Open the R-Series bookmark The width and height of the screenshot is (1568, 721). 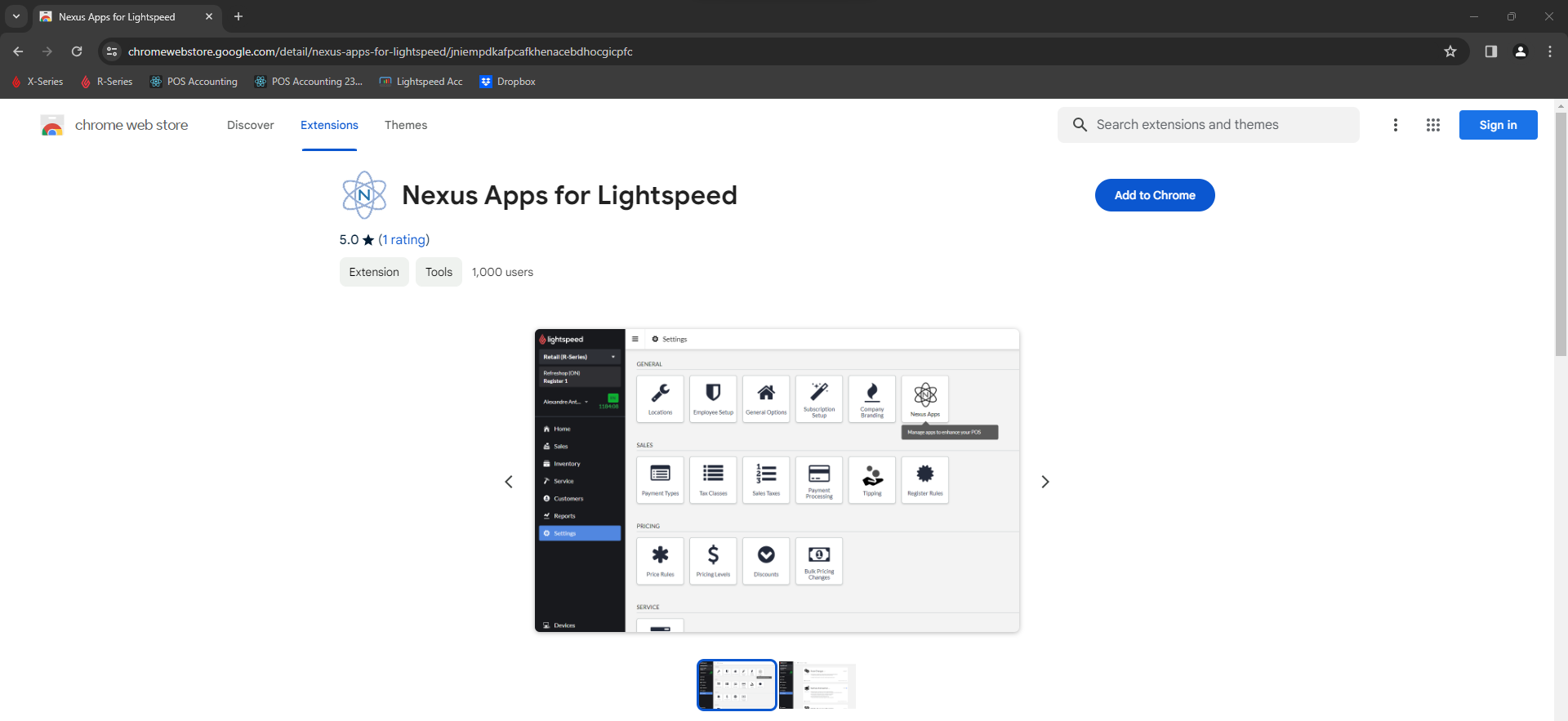click(x=107, y=82)
